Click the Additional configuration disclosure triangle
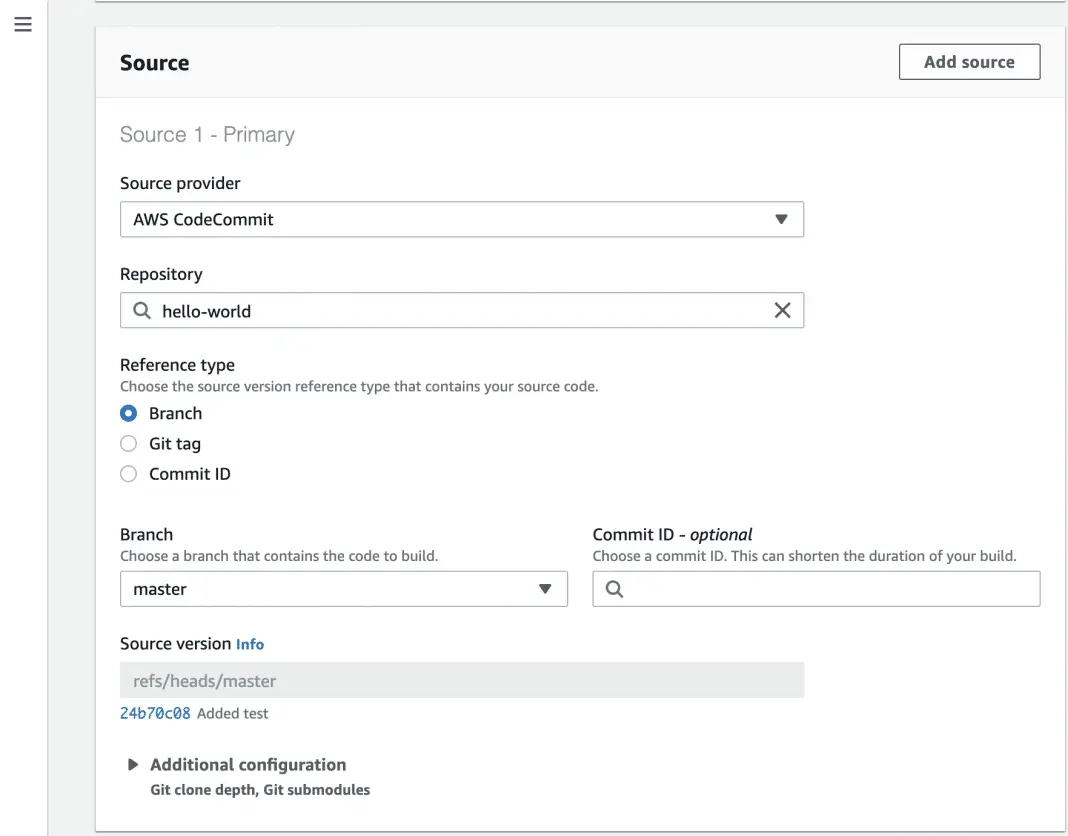This screenshot has width=1068, height=836. click(133, 763)
